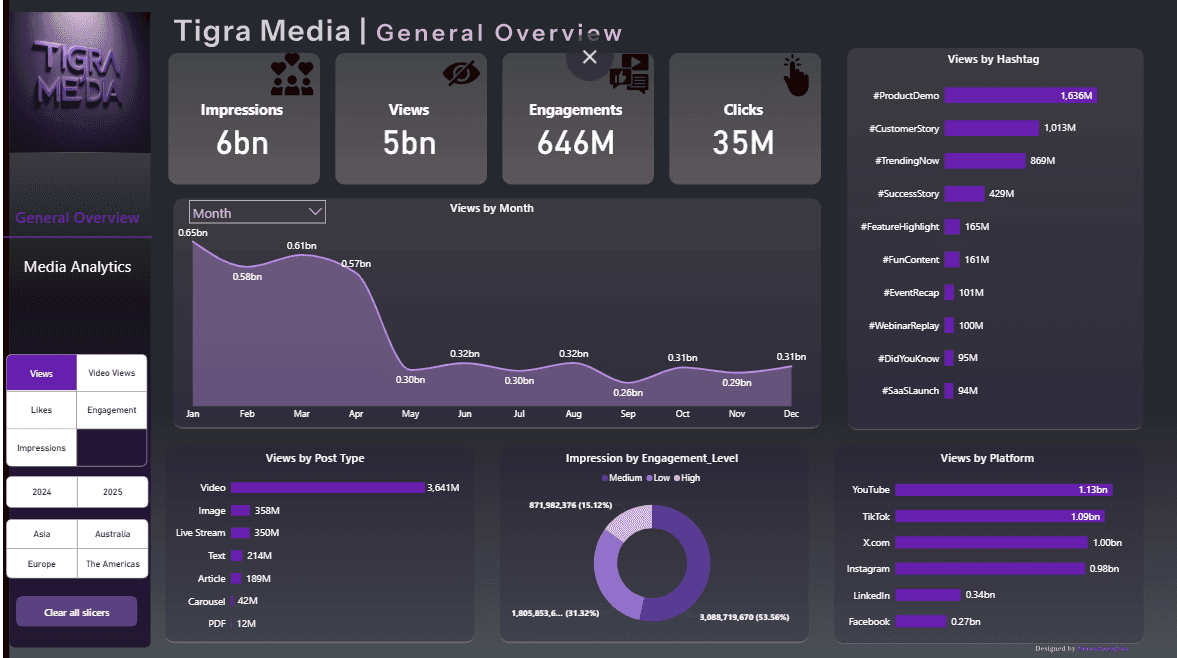Click the Engagements 646M card

tap(577, 118)
